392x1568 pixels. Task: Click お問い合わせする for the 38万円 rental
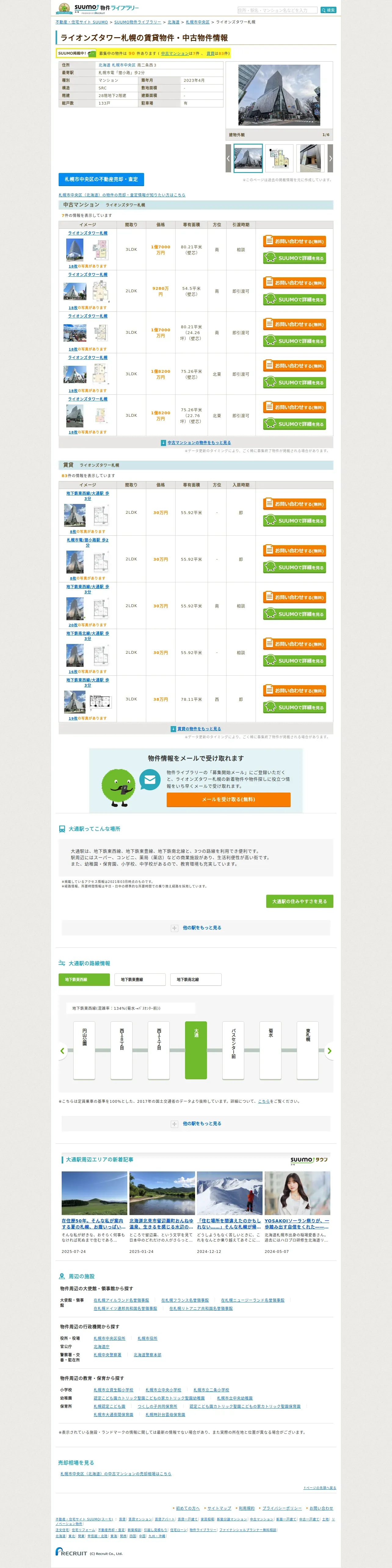pyautogui.click(x=294, y=690)
